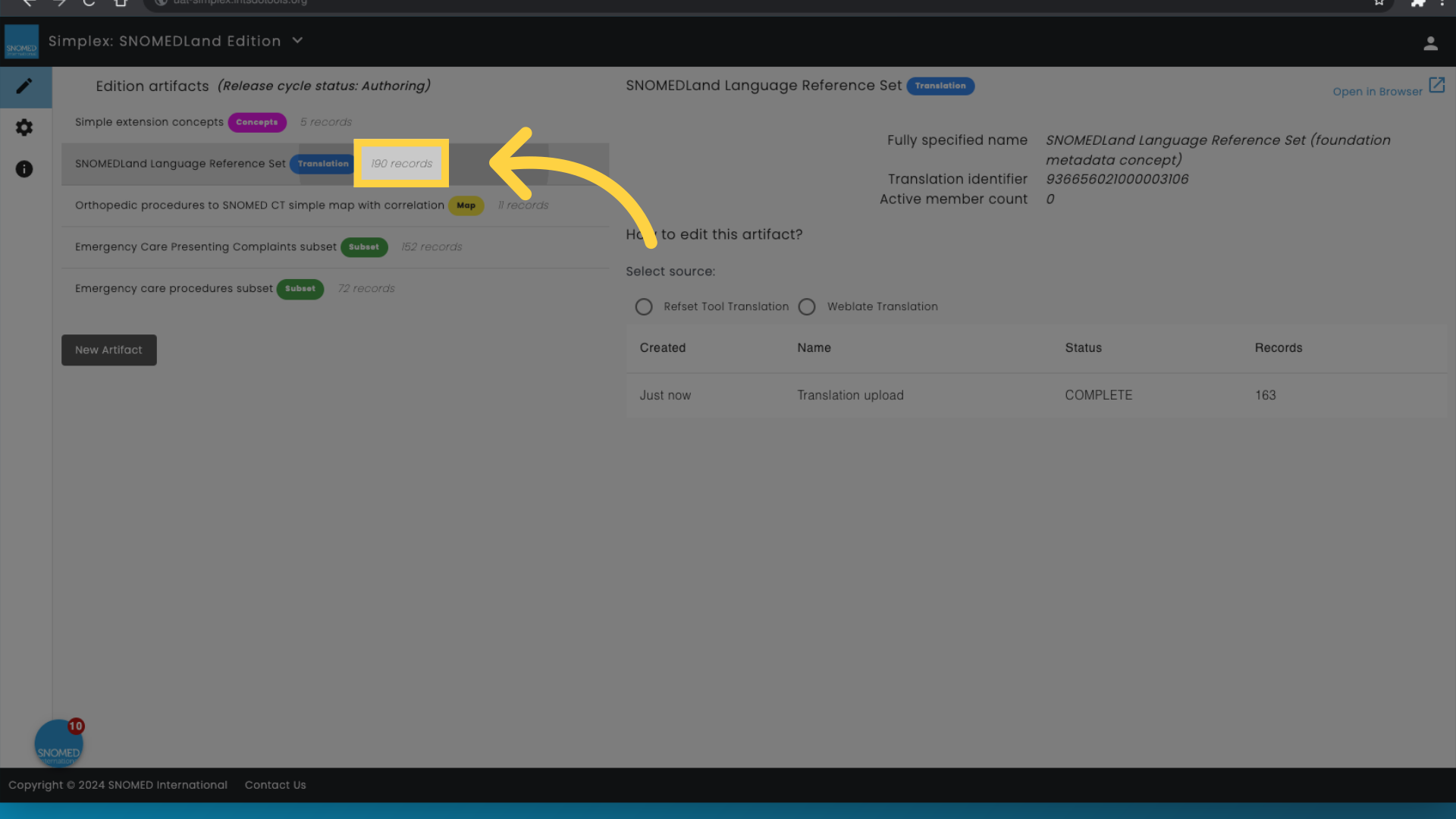Click the Records column header
The width and height of the screenshot is (1456, 819).
[1278, 348]
